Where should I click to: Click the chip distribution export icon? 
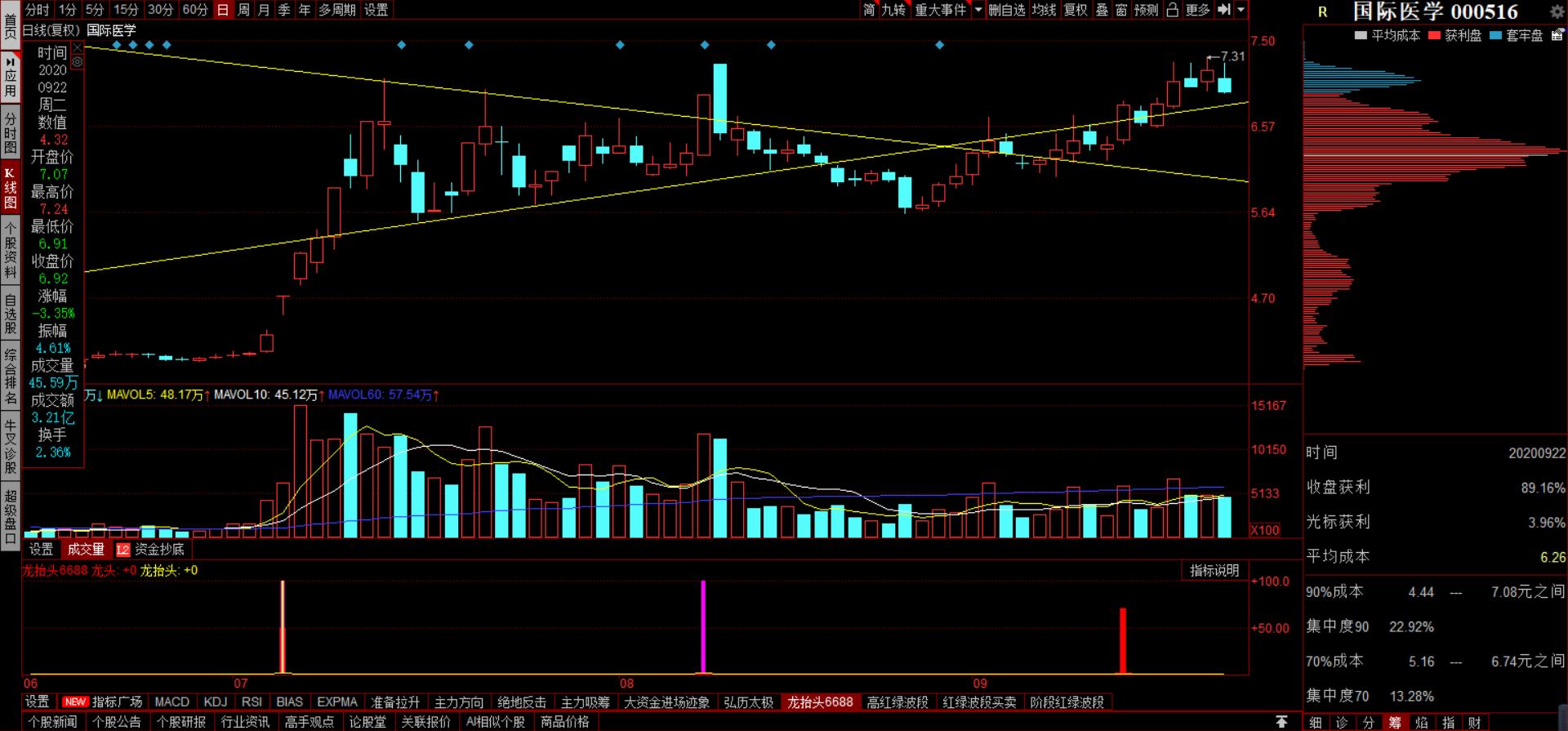[x=1557, y=35]
